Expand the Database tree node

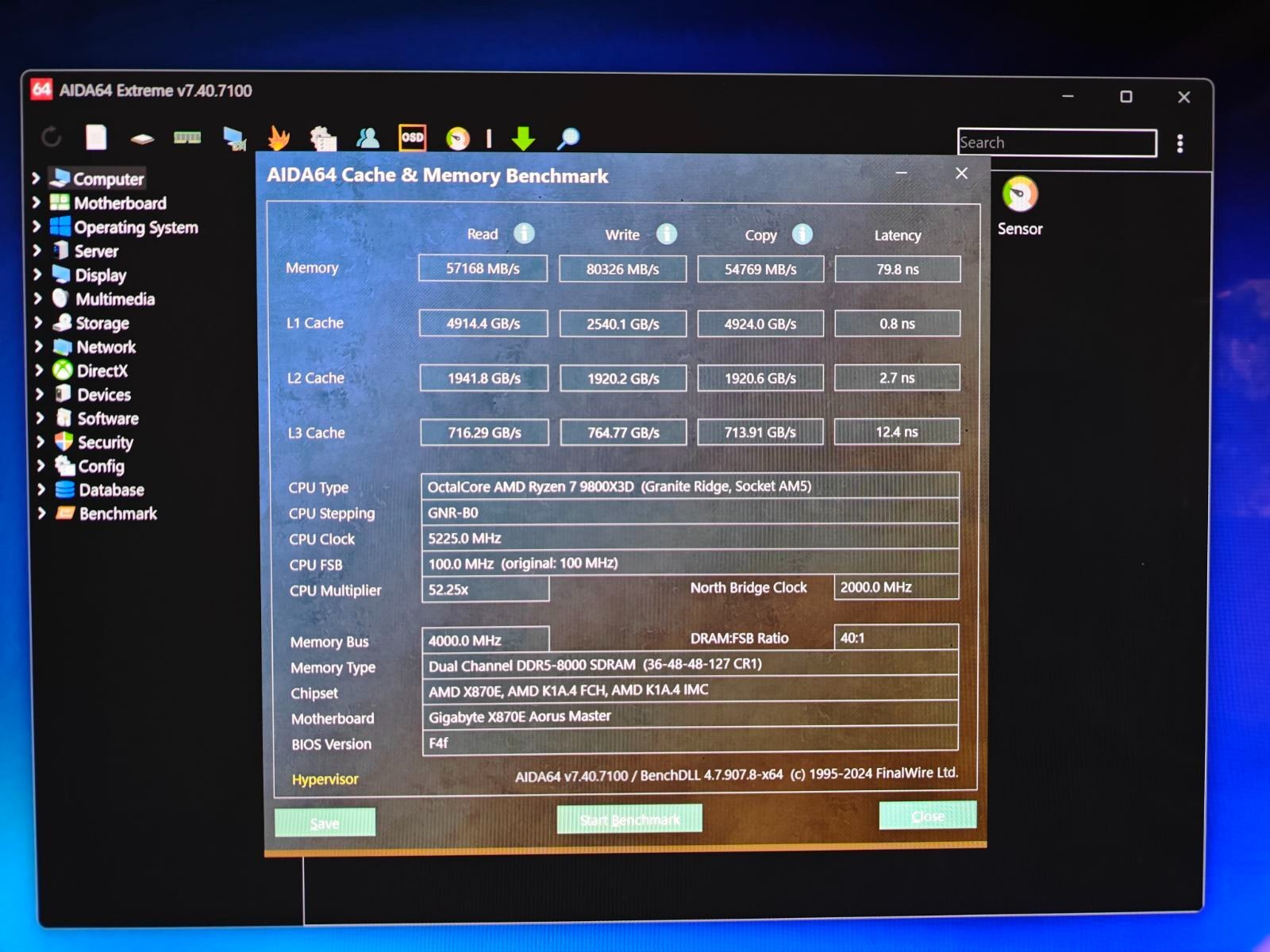(x=41, y=489)
